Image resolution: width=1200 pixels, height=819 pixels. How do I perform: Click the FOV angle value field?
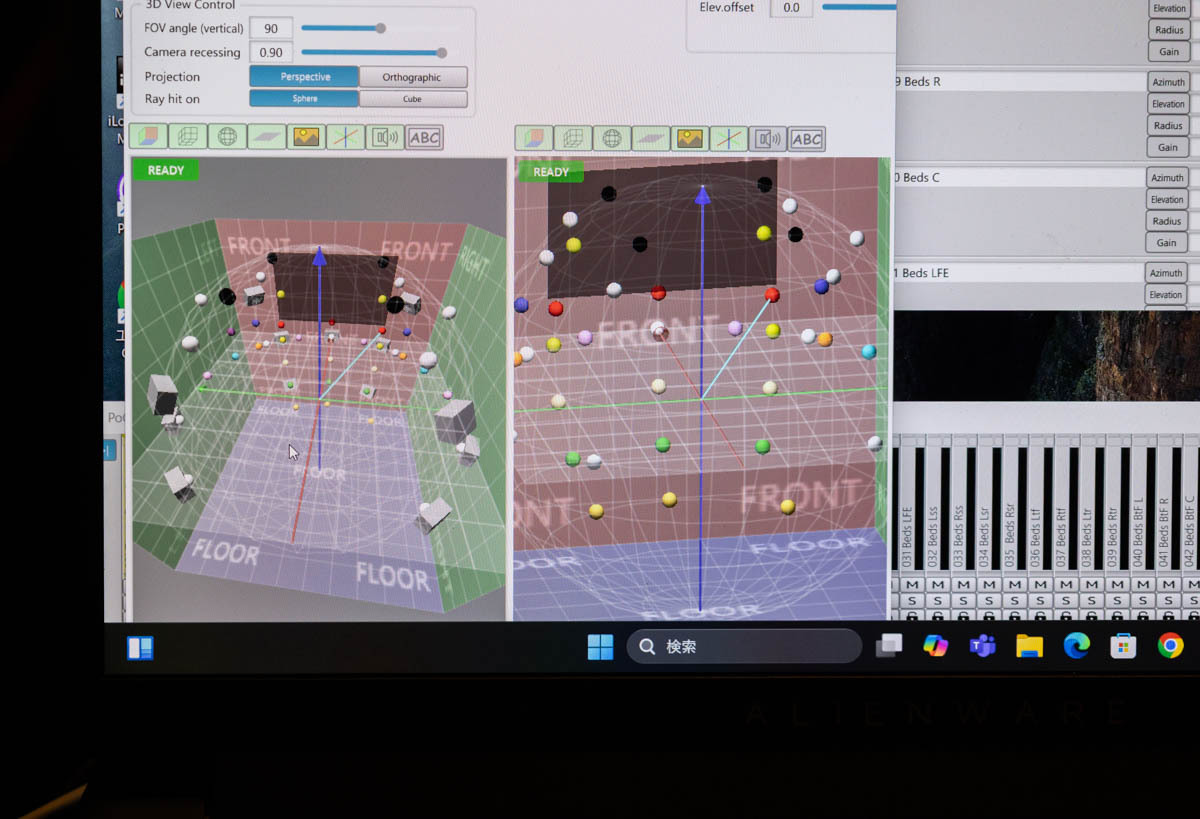270,29
